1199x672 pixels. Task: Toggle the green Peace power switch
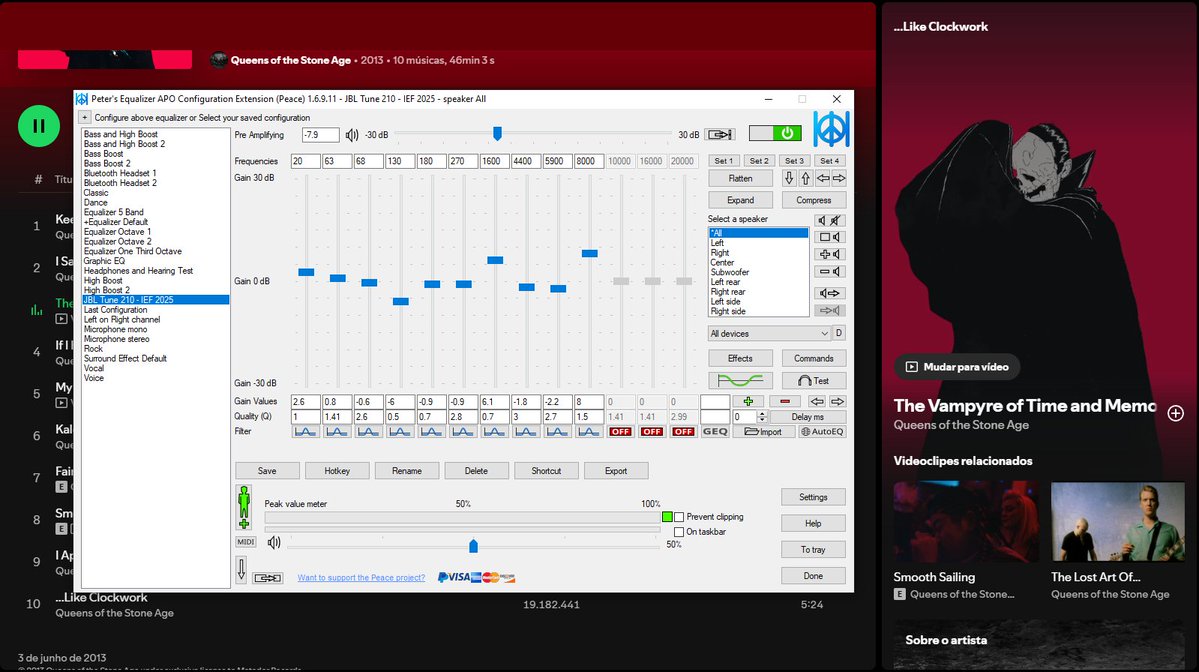[x=775, y=133]
